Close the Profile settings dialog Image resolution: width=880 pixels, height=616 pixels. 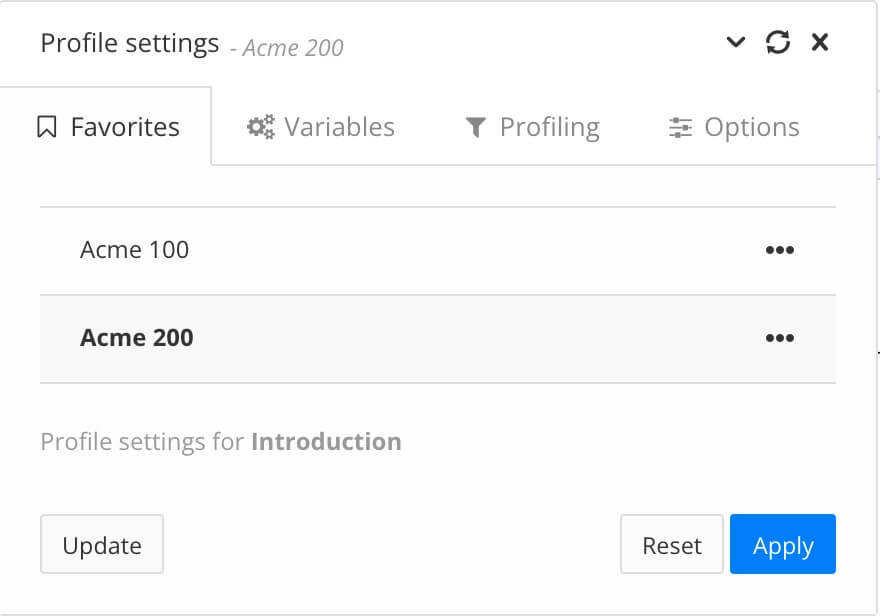[820, 42]
